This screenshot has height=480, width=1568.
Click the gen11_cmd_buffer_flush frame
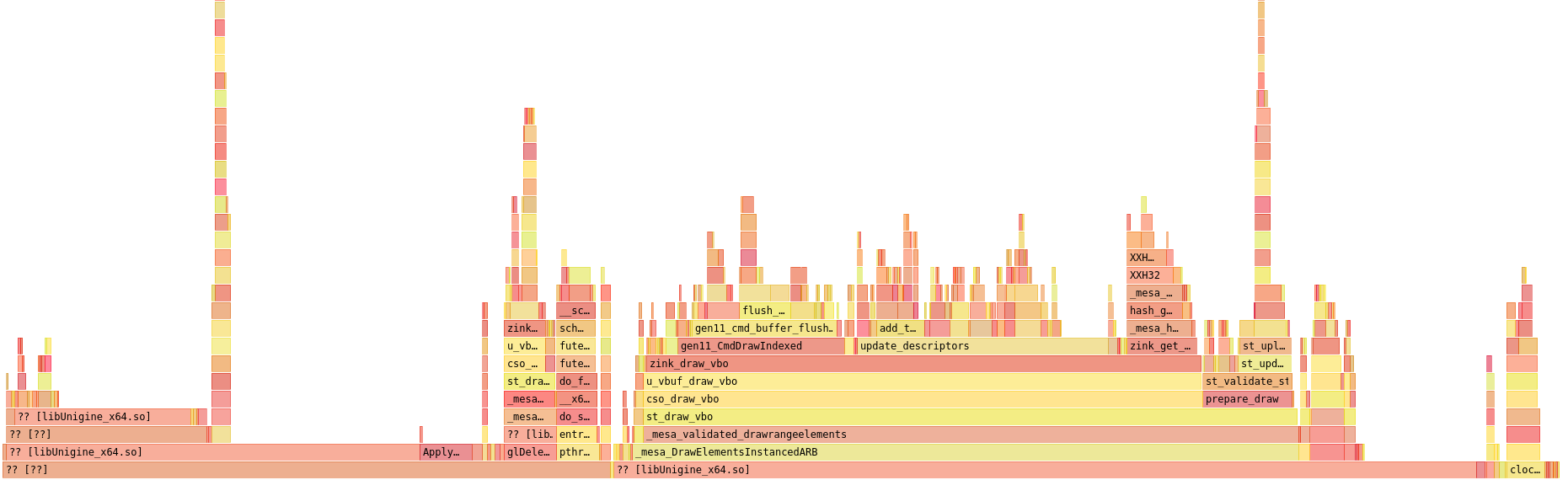pos(763,328)
